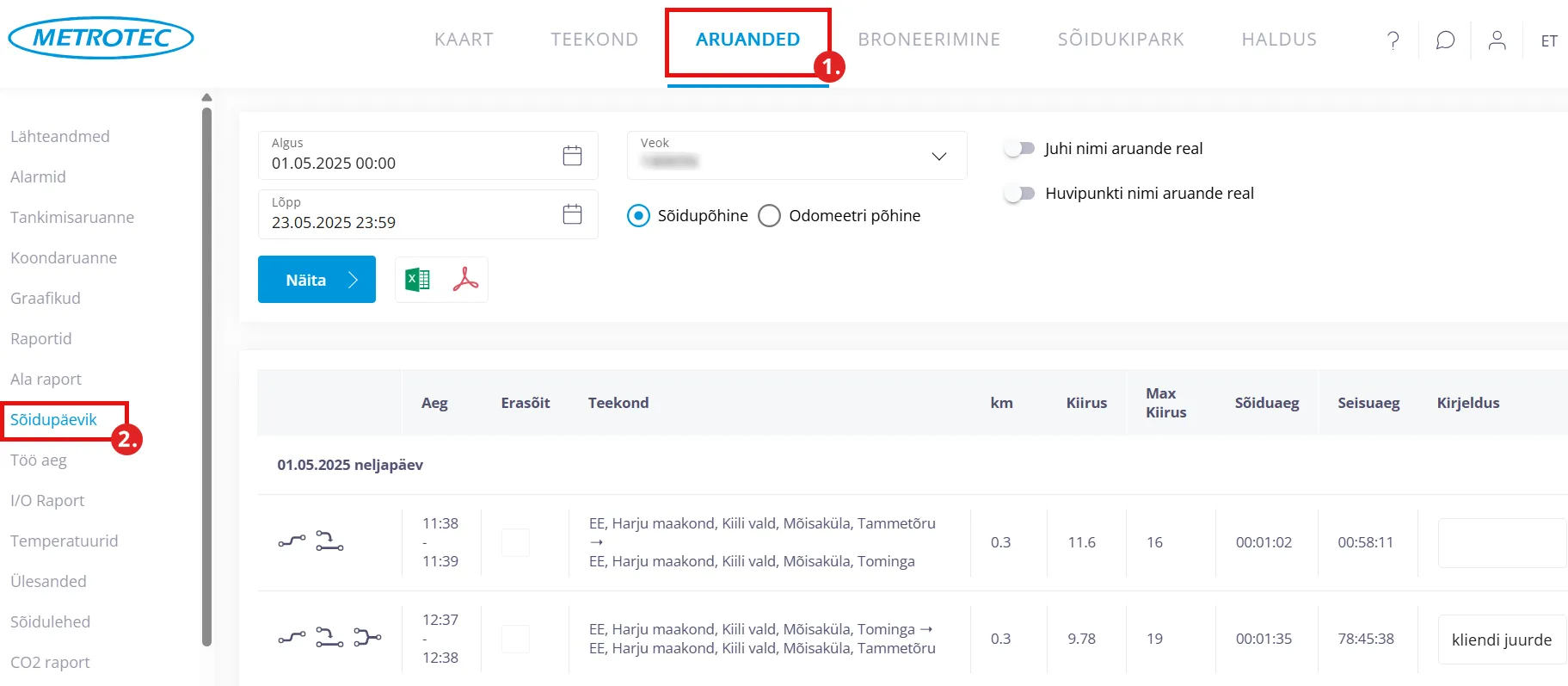
Task: Open the Kaart tab
Action: click(x=464, y=40)
